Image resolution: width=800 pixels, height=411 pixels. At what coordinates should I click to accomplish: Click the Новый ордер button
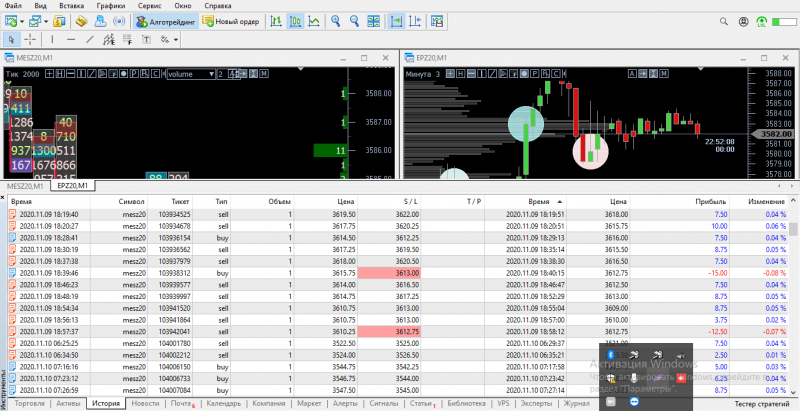coord(231,21)
